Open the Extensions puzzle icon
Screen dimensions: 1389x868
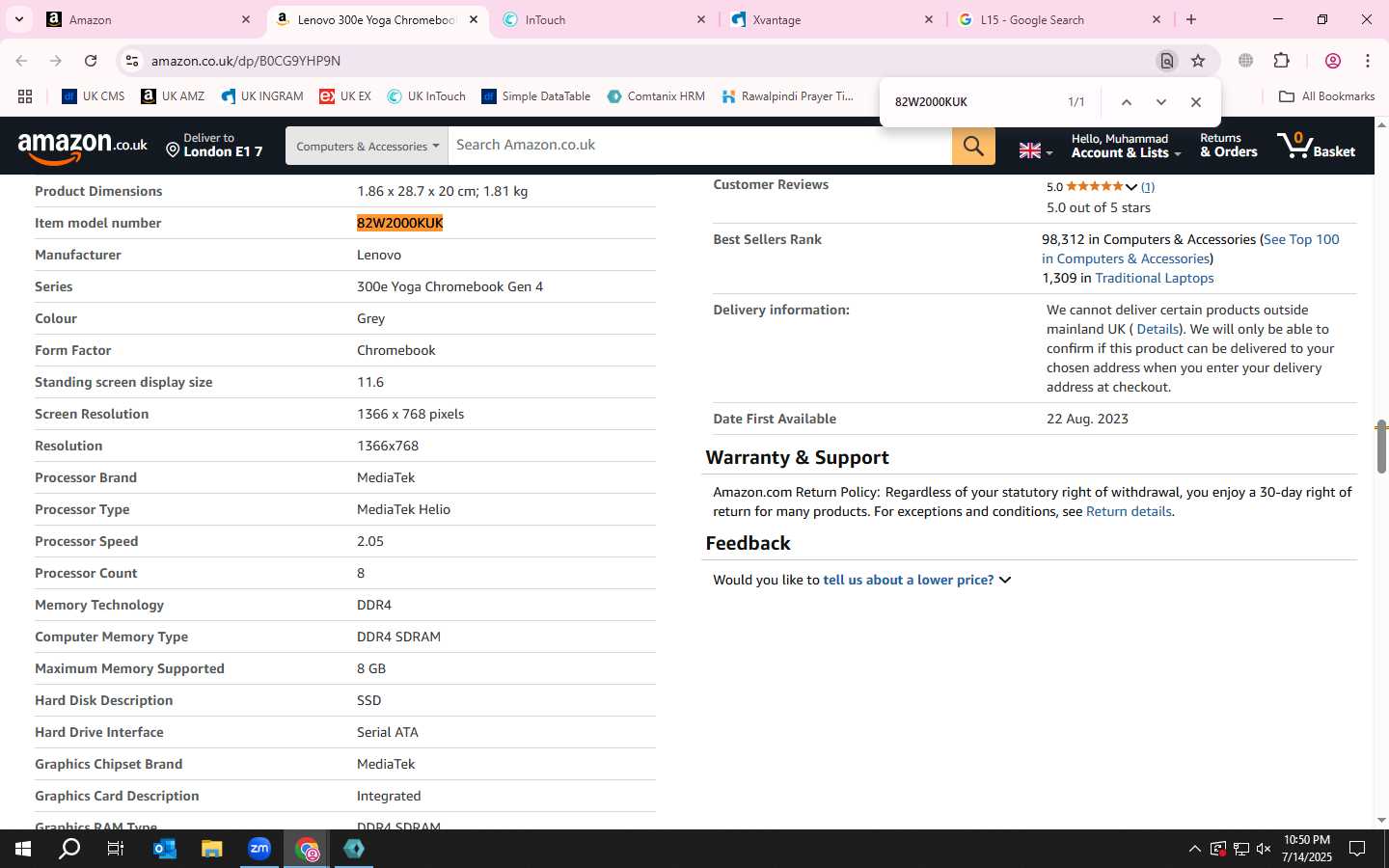1281,61
